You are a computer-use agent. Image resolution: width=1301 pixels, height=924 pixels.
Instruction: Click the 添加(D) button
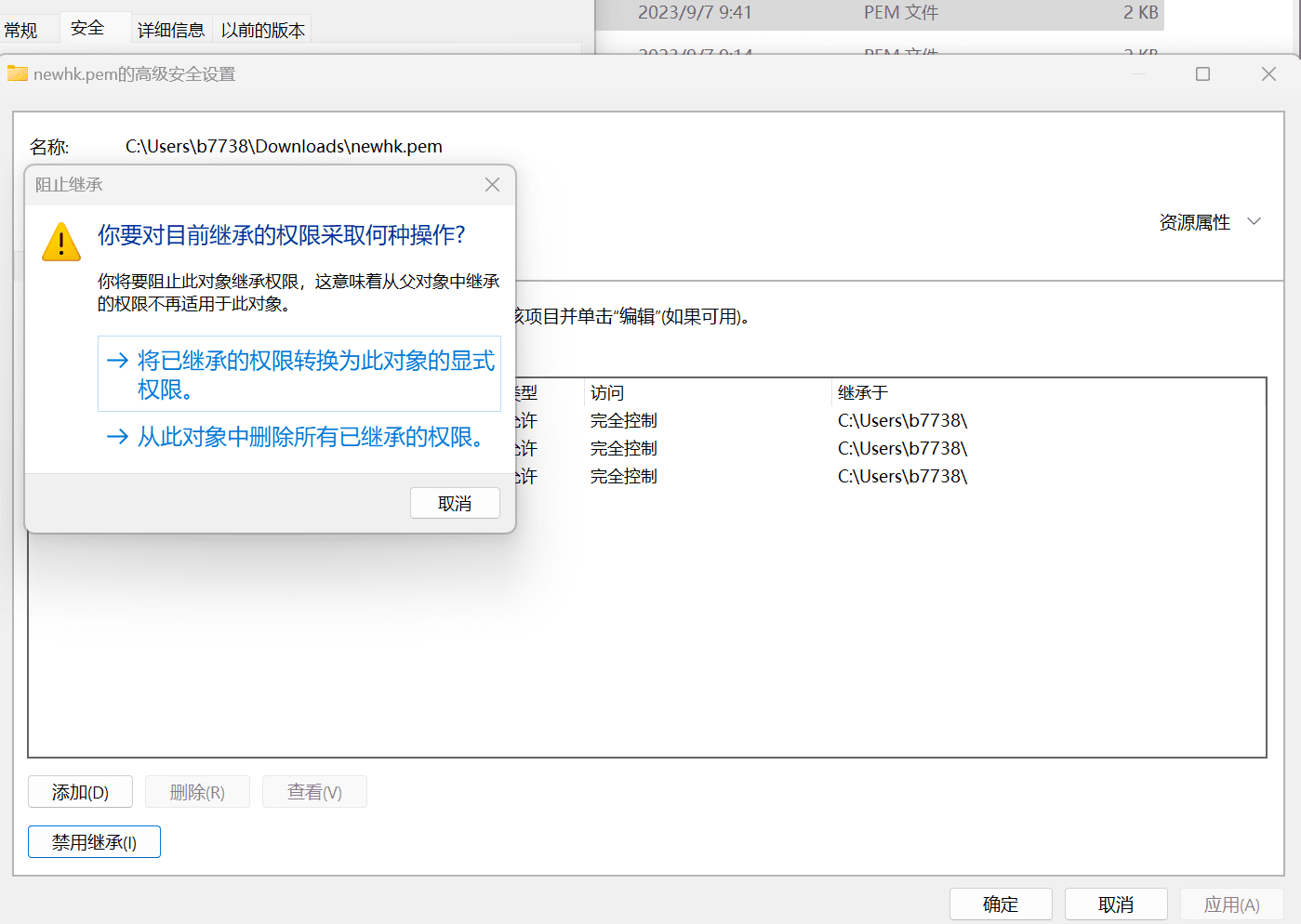tap(80, 791)
